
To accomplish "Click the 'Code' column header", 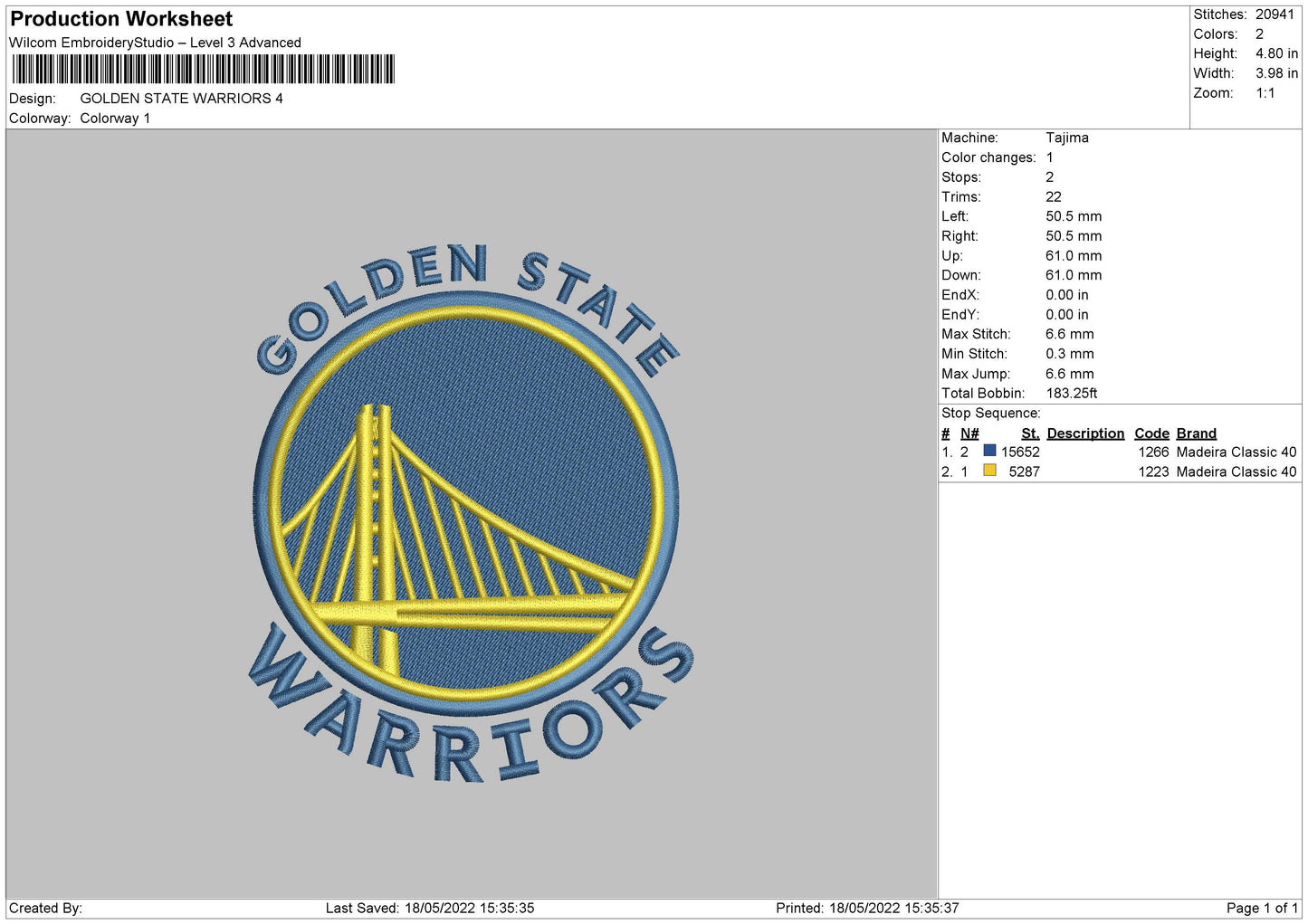I will [x=1151, y=433].
